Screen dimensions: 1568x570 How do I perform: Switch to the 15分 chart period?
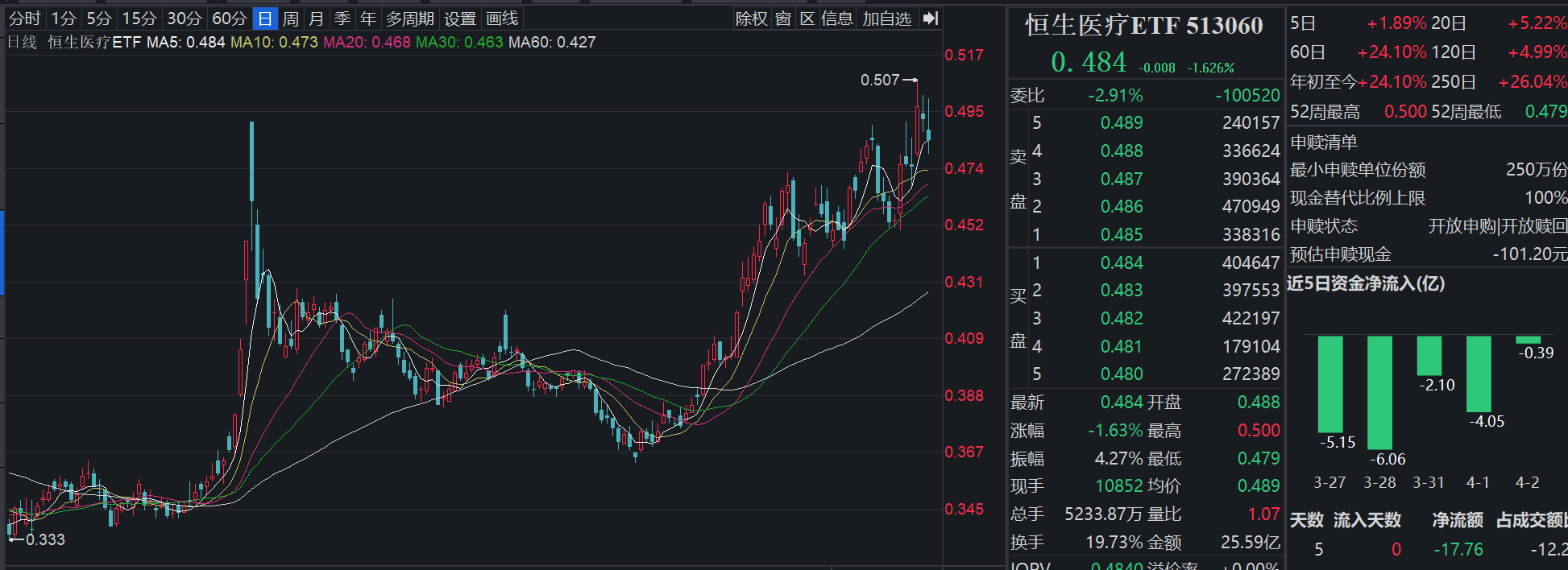[x=139, y=19]
